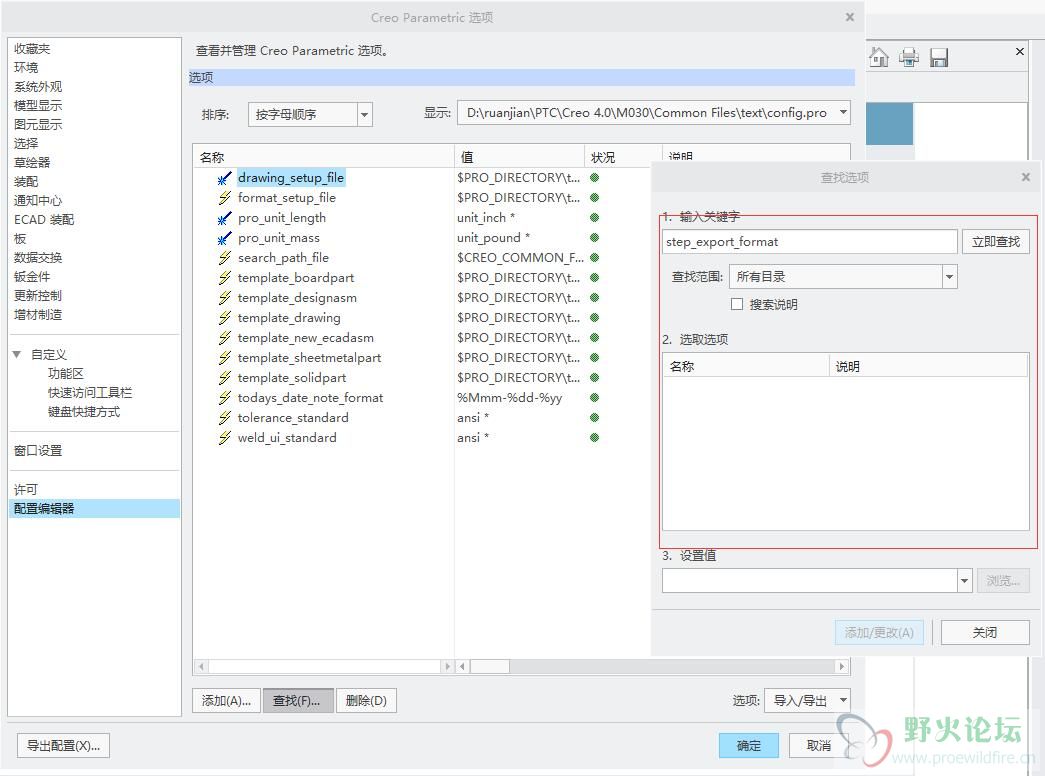The image size is (1045, 776).
Task: Click green status dot of drawing_setup_file
Action: (x=594, y=178)
